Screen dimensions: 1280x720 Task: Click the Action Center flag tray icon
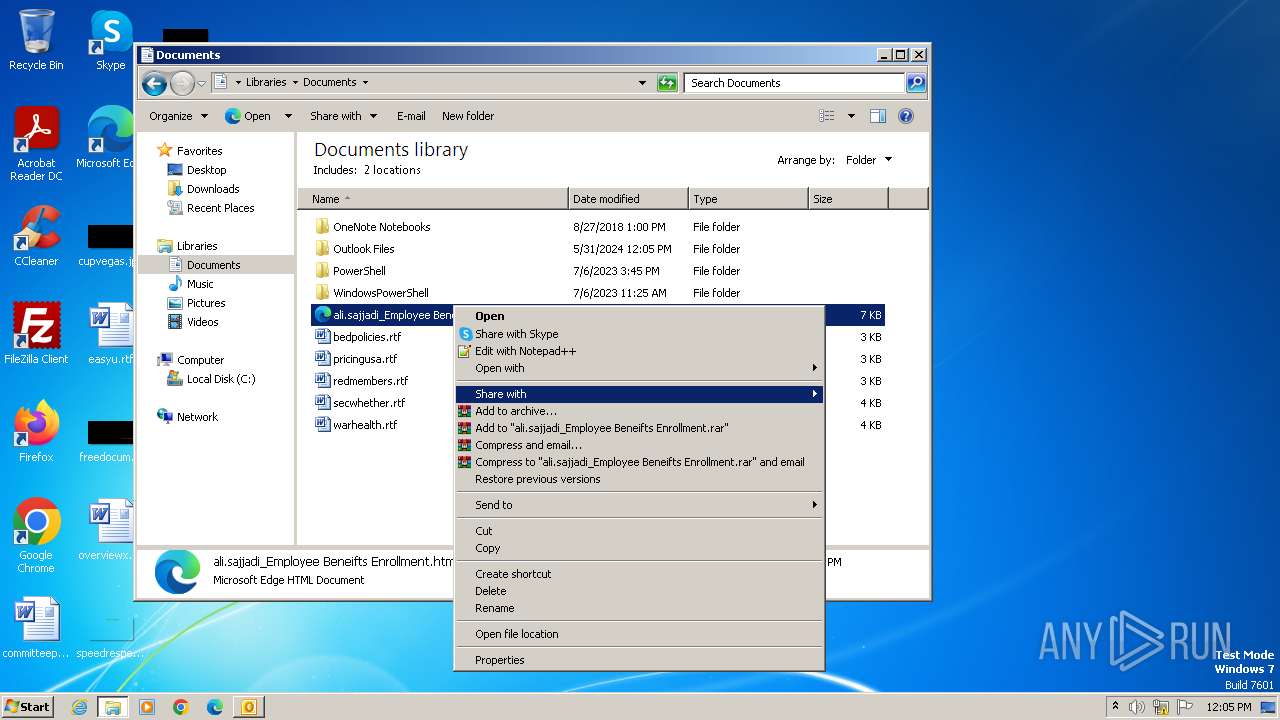pyautogui.click(x=1183, y=707)
